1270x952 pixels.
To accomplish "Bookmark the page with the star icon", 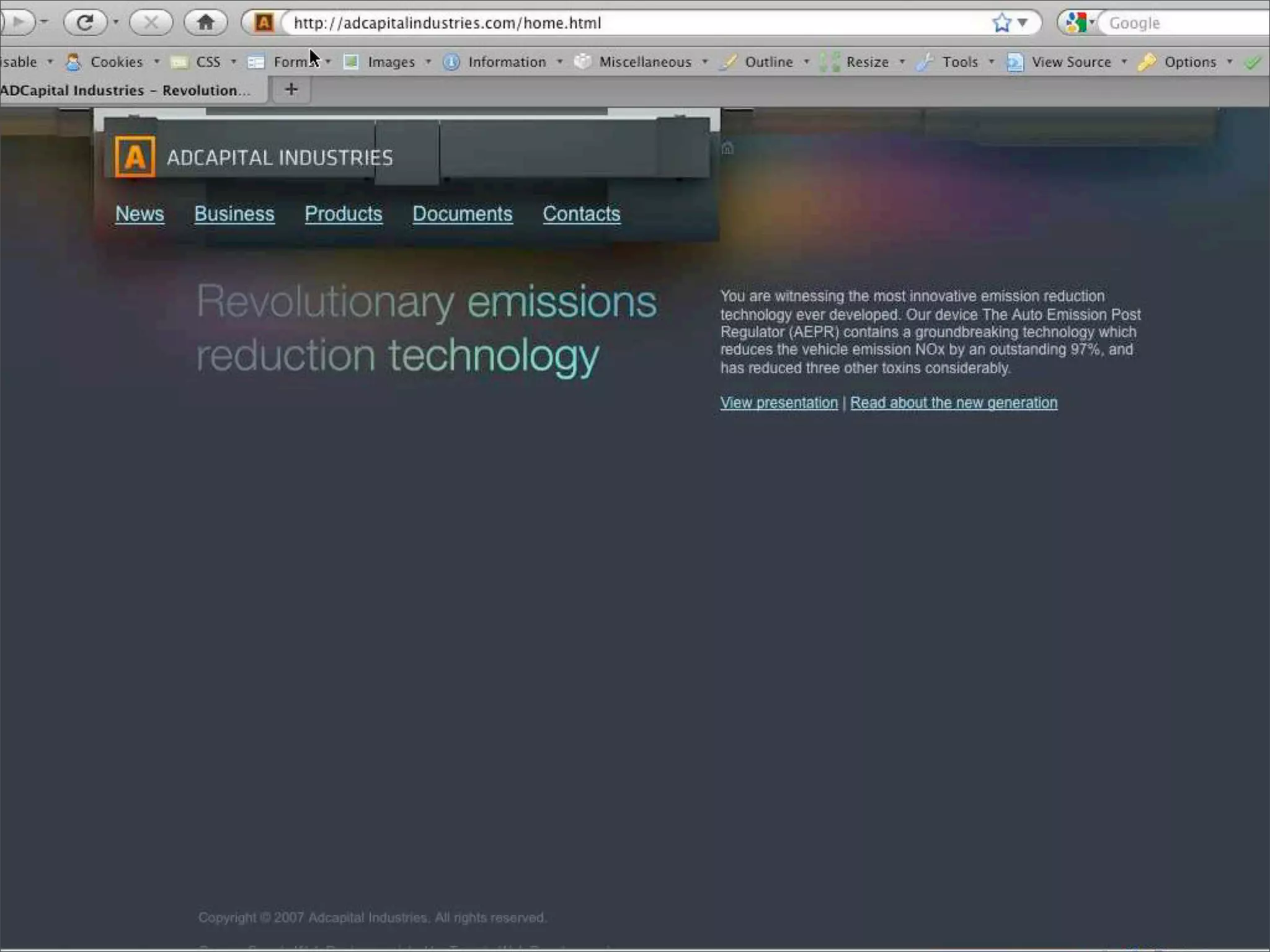I will tap(1001, 23).
